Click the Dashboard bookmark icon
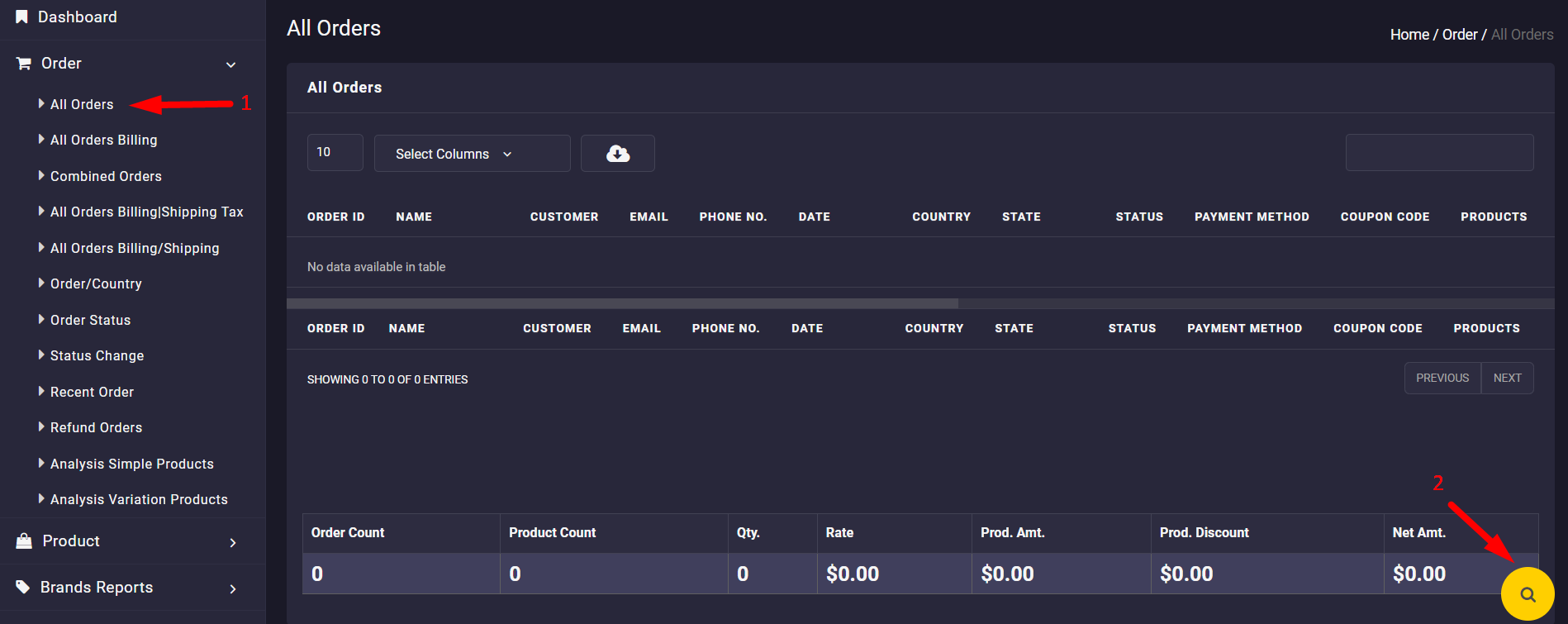Viewport: 1568px width, 624px height. 21,17
